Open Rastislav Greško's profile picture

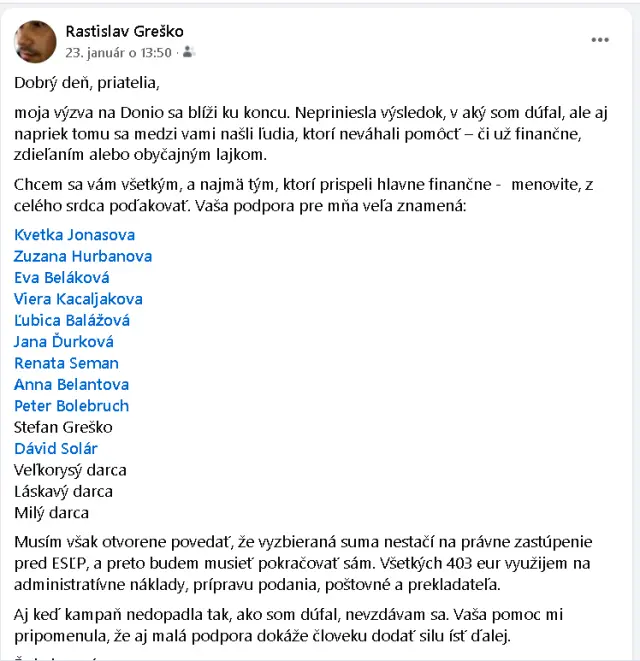coord(36,41)
